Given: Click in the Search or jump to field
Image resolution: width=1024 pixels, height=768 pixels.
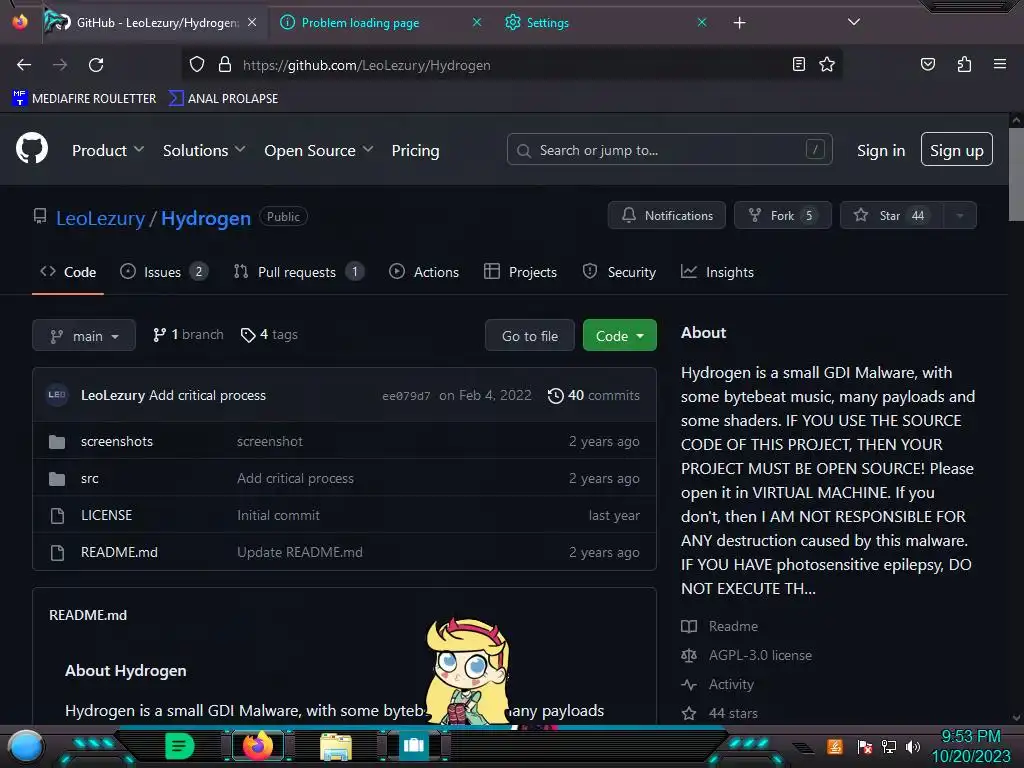Looking at the screenshot, I should pos(669,150).
